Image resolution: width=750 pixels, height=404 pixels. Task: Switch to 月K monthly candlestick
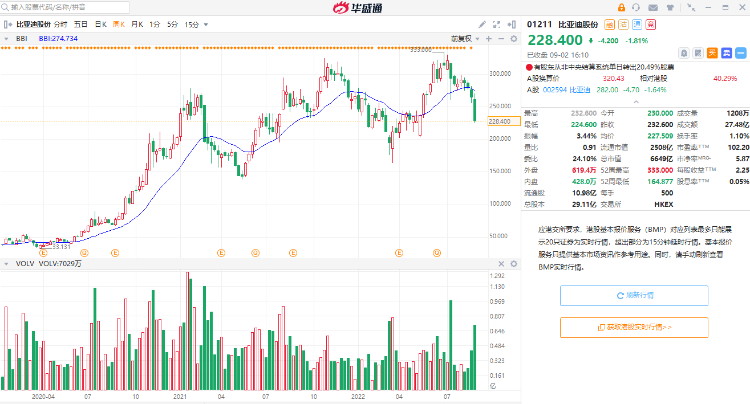(137, 24)
